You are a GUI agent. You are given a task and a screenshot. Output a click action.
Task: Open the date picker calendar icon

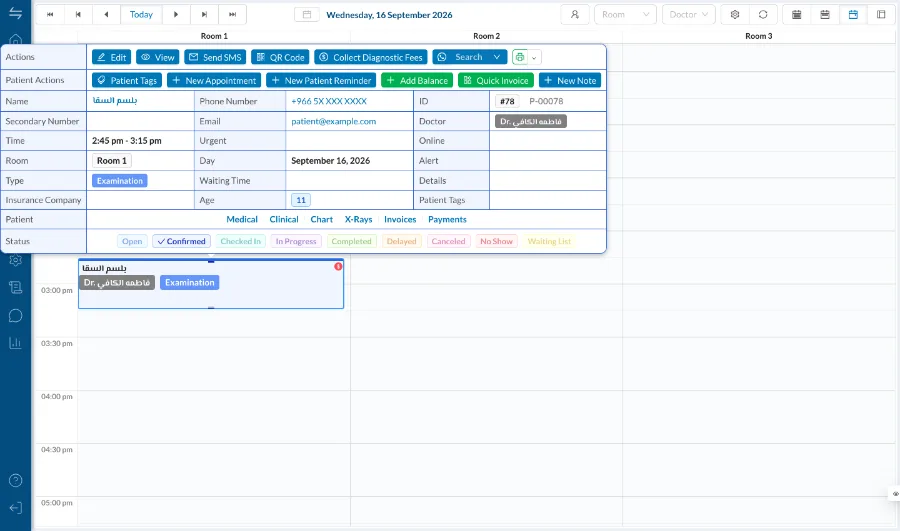point(307,14)
